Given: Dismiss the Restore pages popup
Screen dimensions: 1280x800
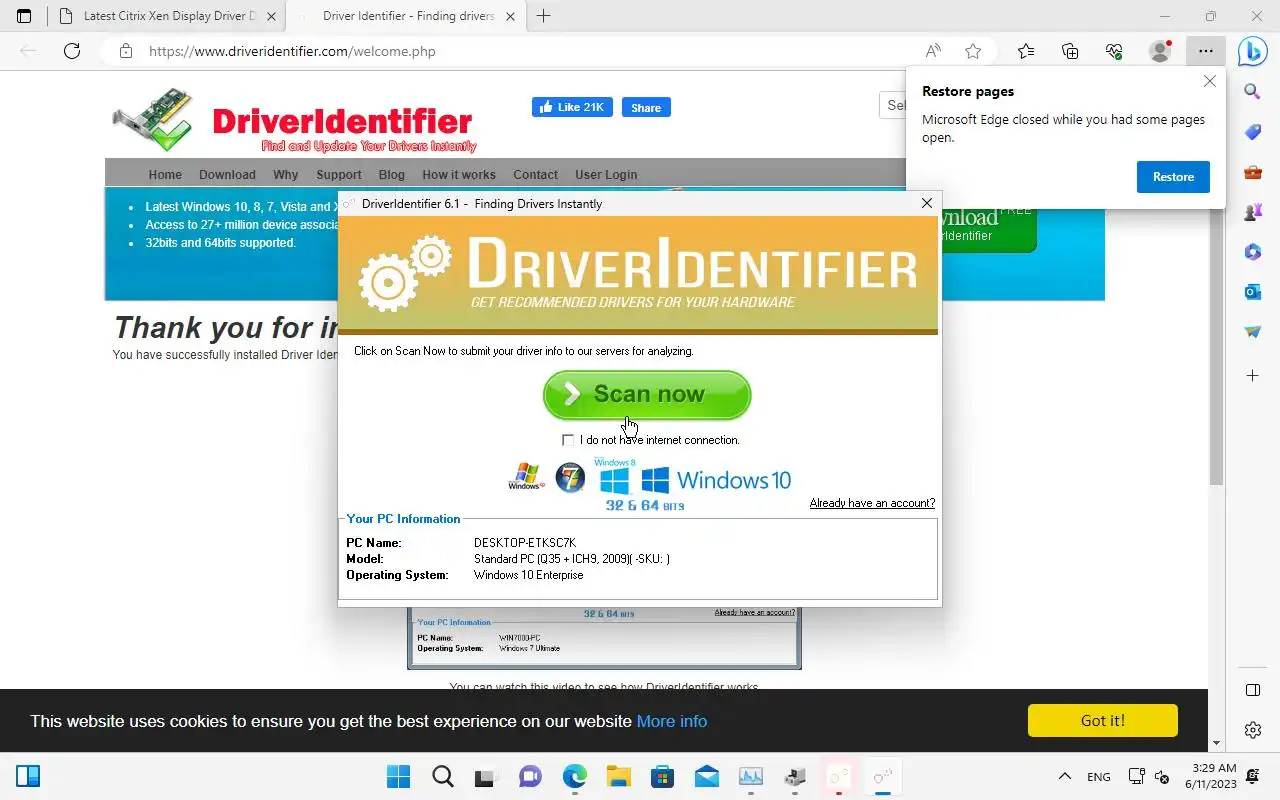Looking at the screenshot, I should tap(1210, 82).
